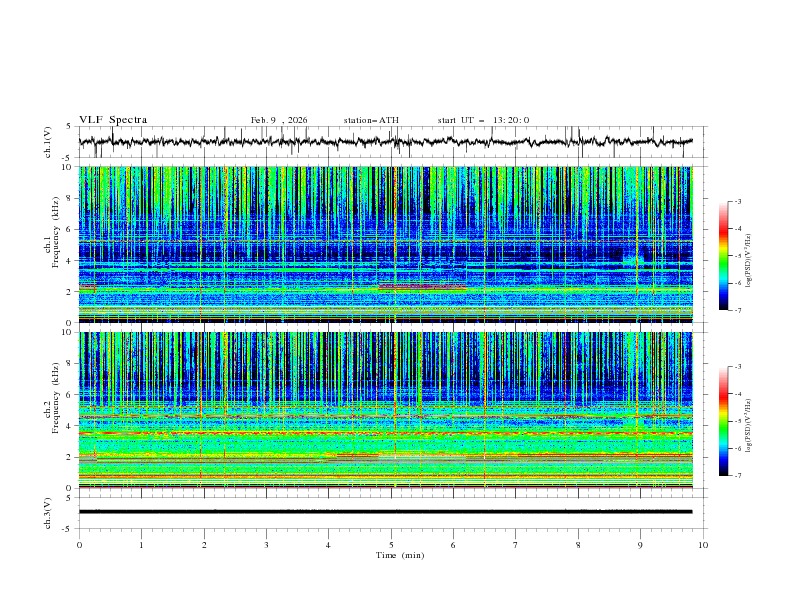This screenshot has height=612, width=792.
Task: Click the lower colorbar beside ch.2 spectrogram
Action: pos(724,421)
